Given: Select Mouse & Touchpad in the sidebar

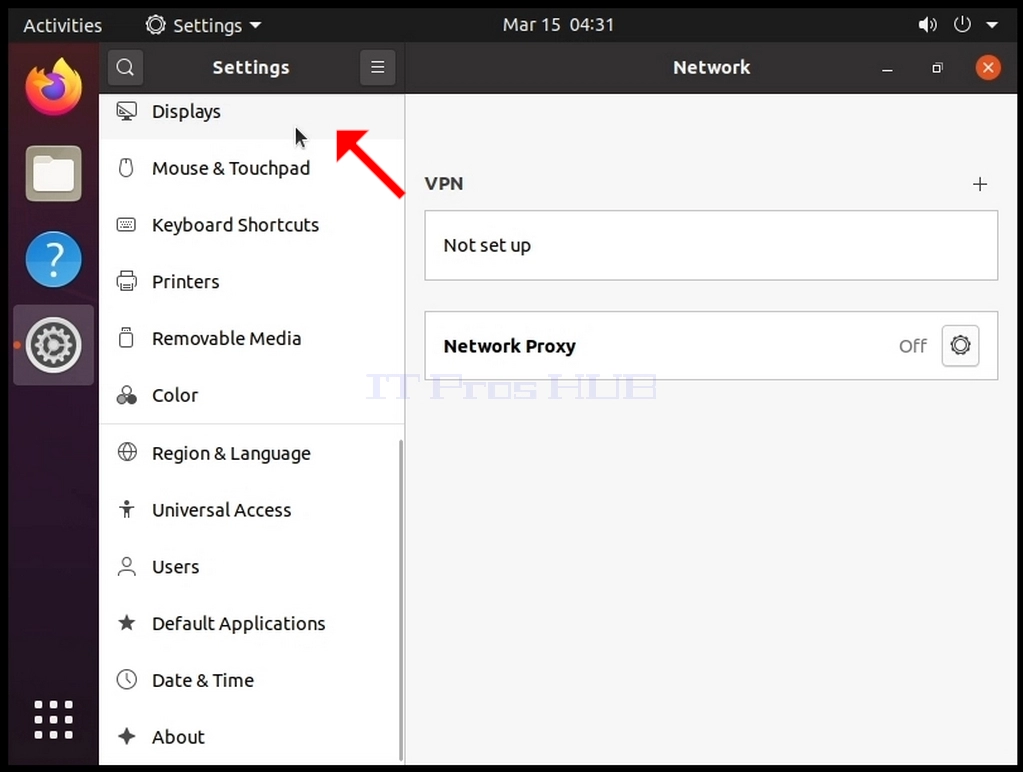Looking at the screenshot, I should click(252, 168).
